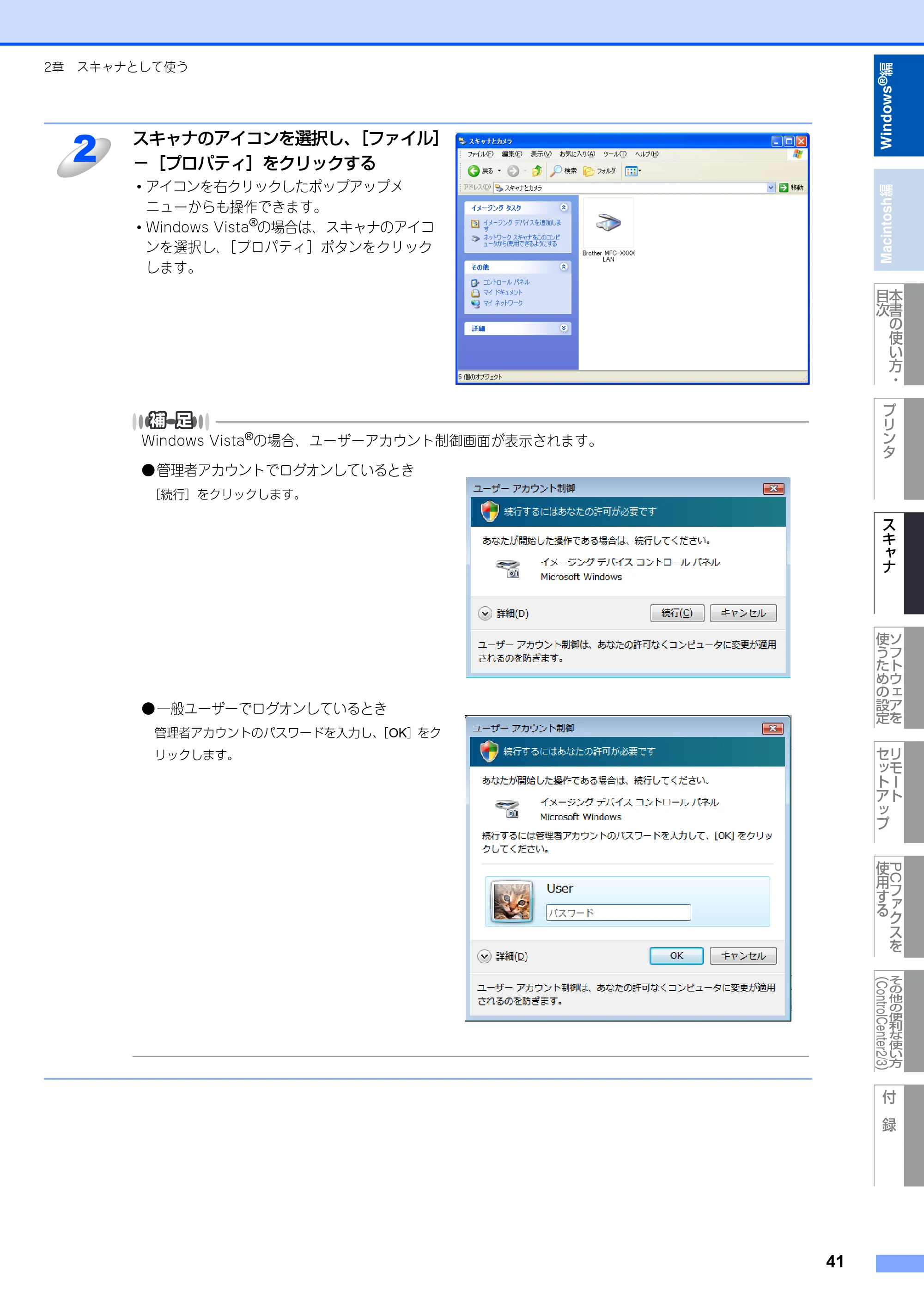Close the password ユーザー アカウント制御 dialog
This screenshot has width=924, height=1308.
(772, 729)
